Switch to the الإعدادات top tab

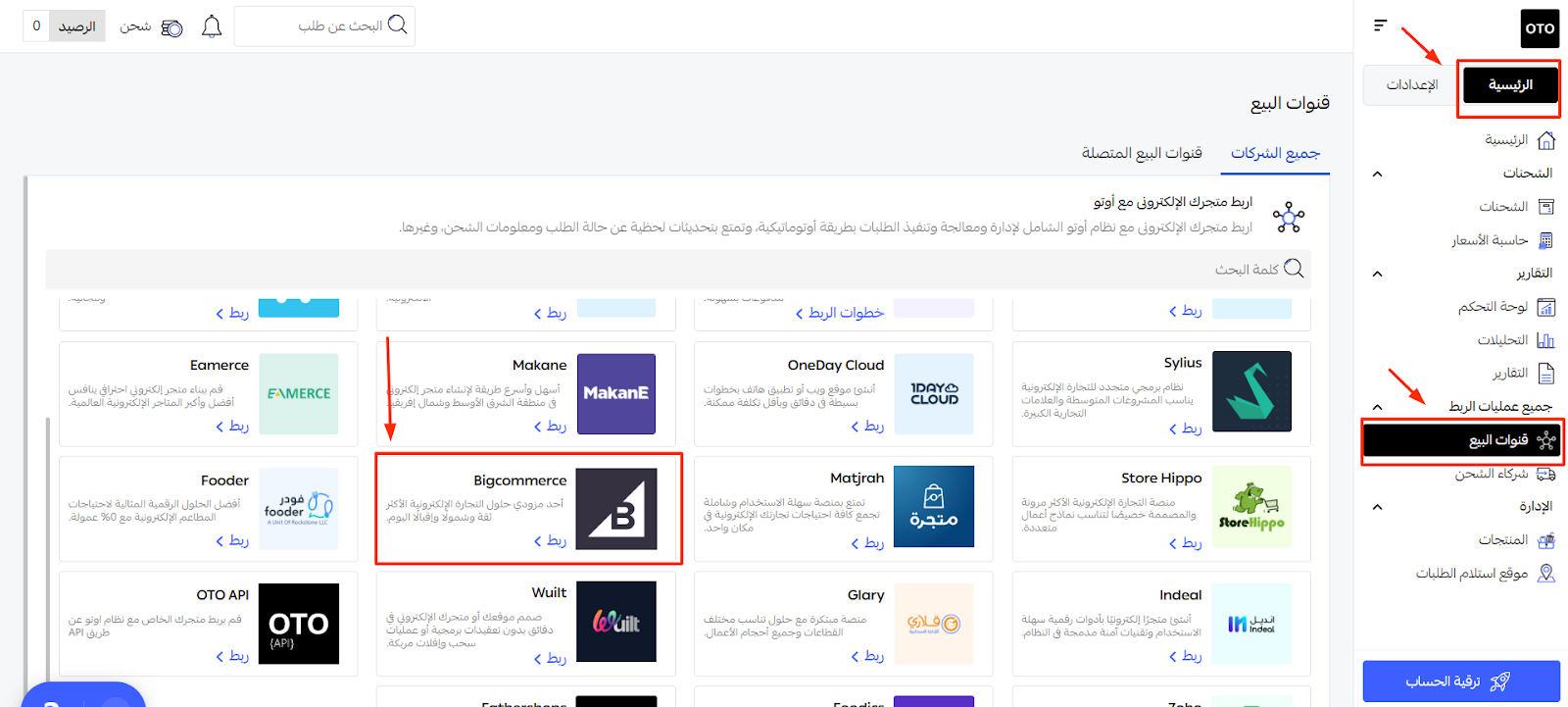pos(1411,85)
